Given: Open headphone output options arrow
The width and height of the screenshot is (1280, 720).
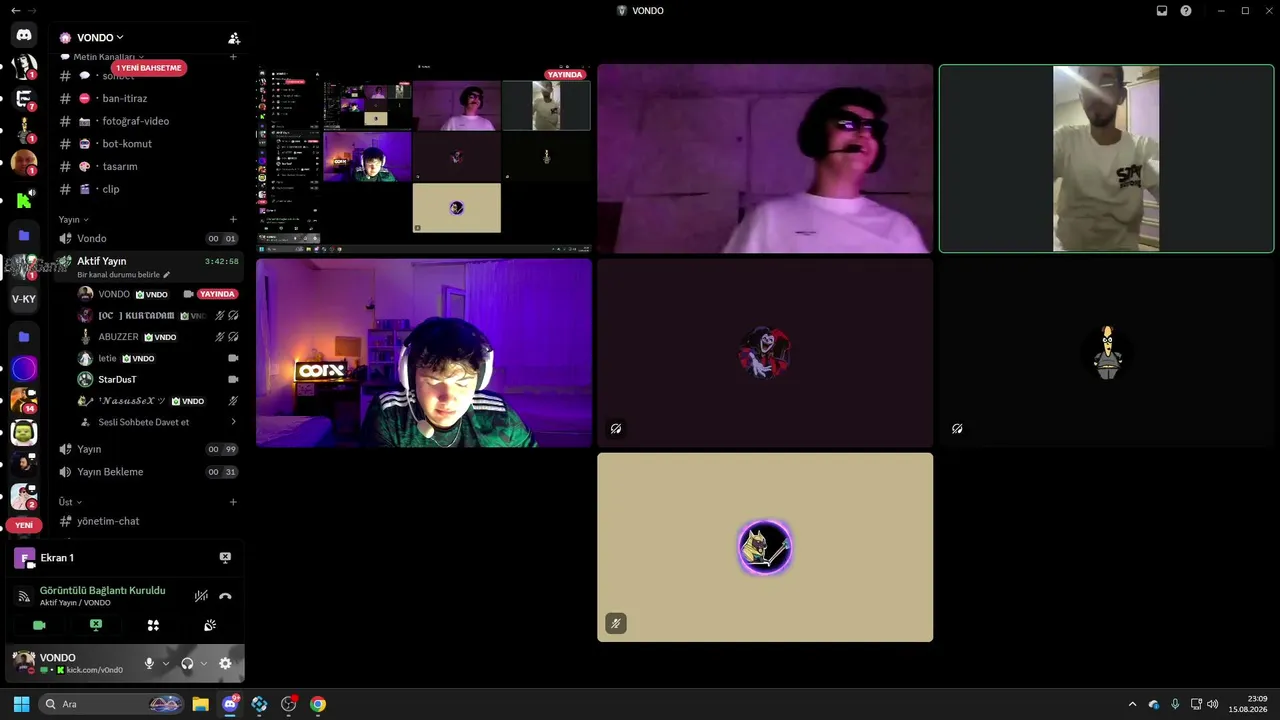Looking at the screenshot, I should (204, 663).
